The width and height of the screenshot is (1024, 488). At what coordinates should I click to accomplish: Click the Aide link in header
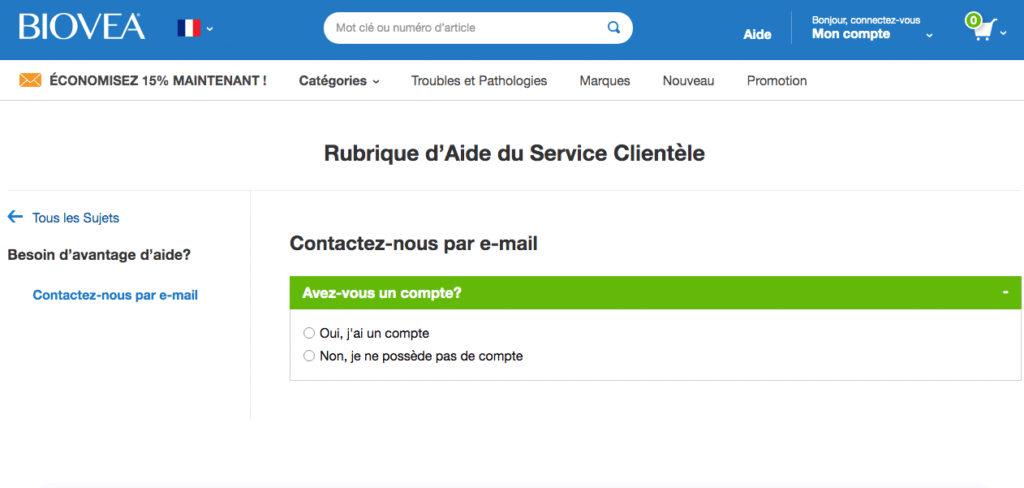[757, 35]
